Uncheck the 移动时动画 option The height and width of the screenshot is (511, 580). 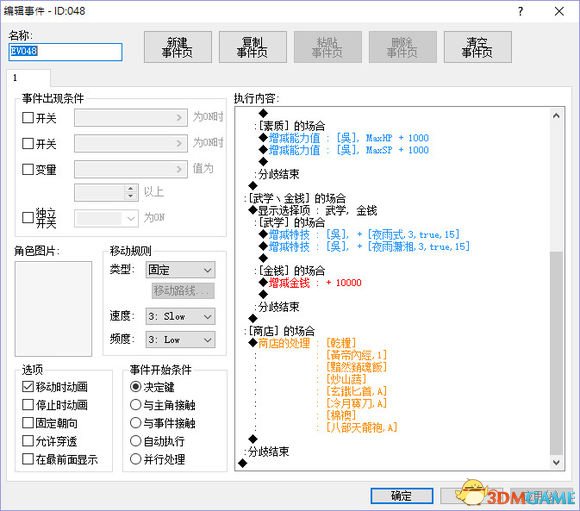click(28, 387)
